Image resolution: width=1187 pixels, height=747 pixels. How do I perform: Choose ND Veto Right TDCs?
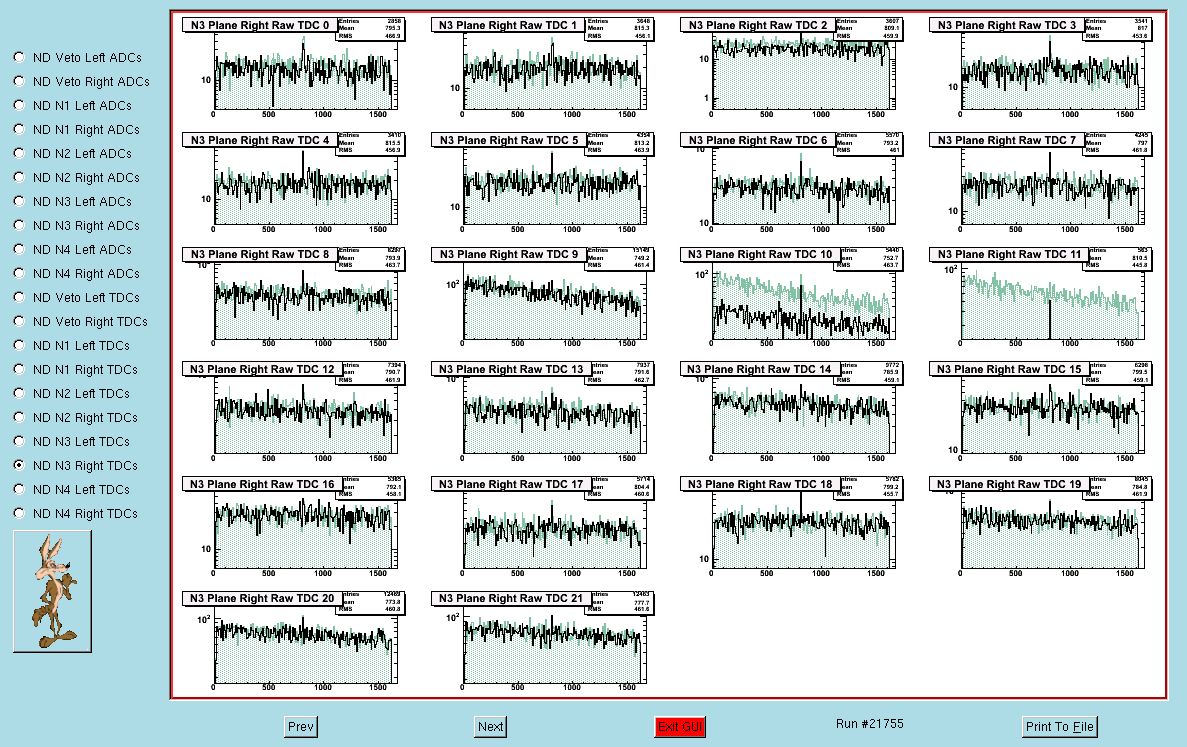point(19,321)
